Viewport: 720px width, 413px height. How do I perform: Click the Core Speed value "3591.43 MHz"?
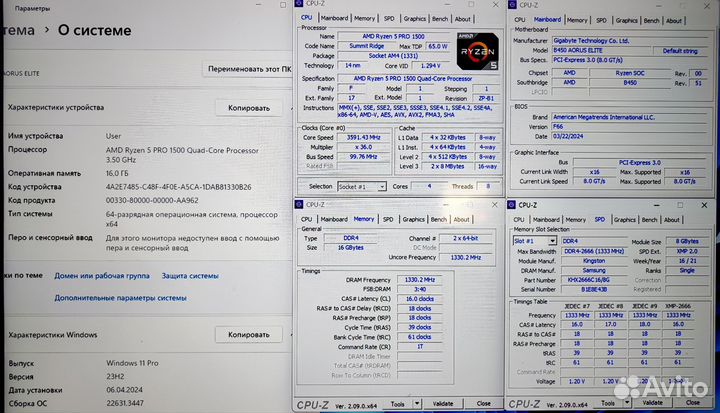pos(364,137)
